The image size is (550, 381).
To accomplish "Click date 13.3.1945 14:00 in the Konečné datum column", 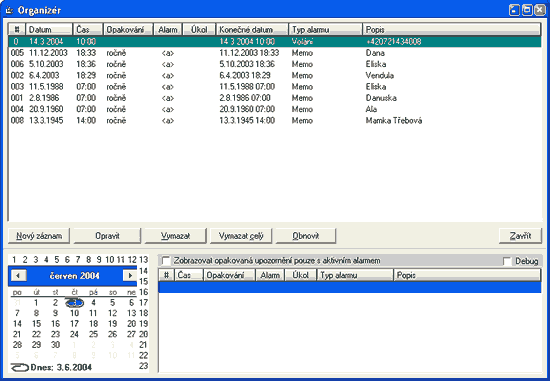I will [247, 120].
